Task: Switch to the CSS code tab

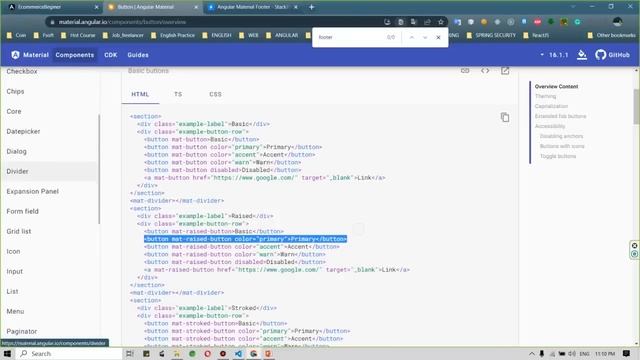Action: tap(216, 94)
